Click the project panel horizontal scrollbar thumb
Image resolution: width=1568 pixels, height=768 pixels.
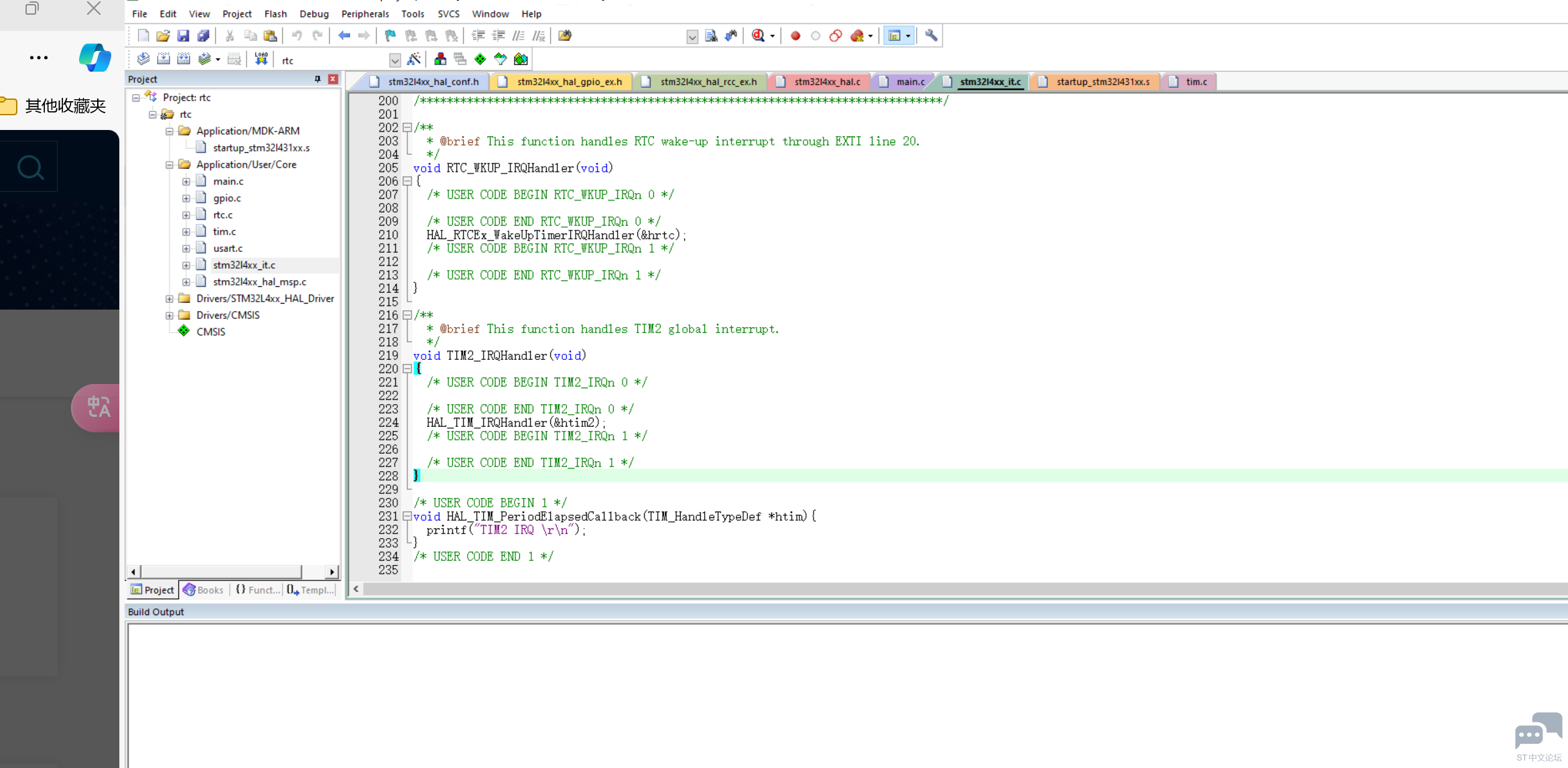coord(221,572)
